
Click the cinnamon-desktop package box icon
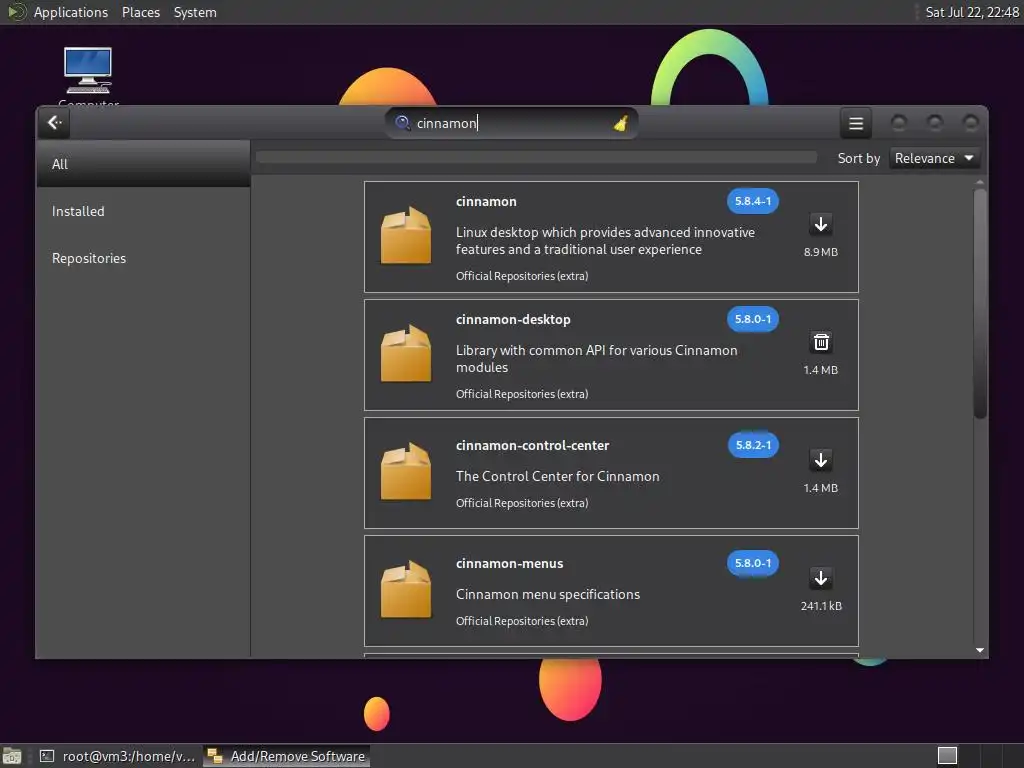tap(406, 354)
